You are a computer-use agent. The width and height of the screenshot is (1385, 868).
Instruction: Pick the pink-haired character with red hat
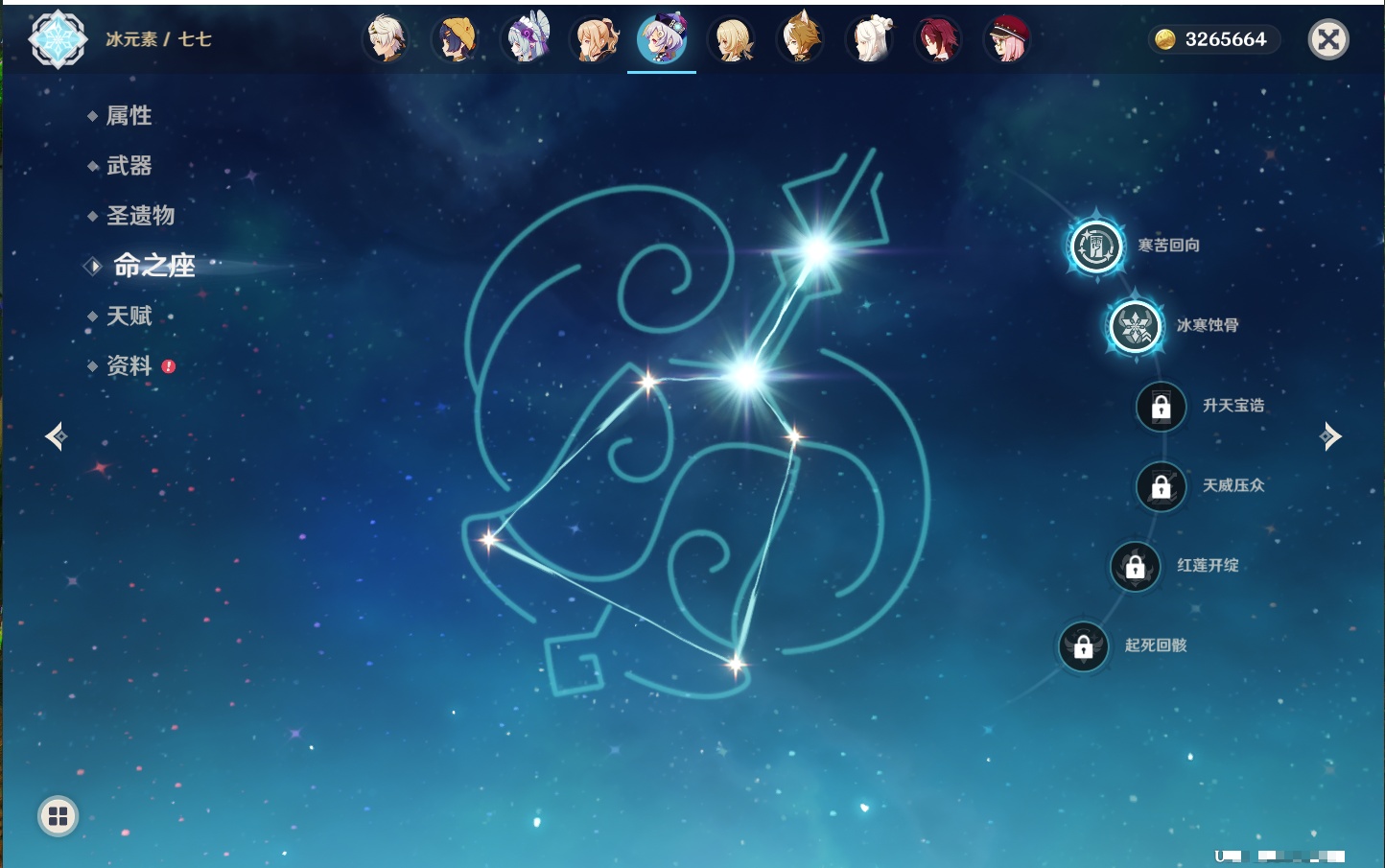(1007, 39)
